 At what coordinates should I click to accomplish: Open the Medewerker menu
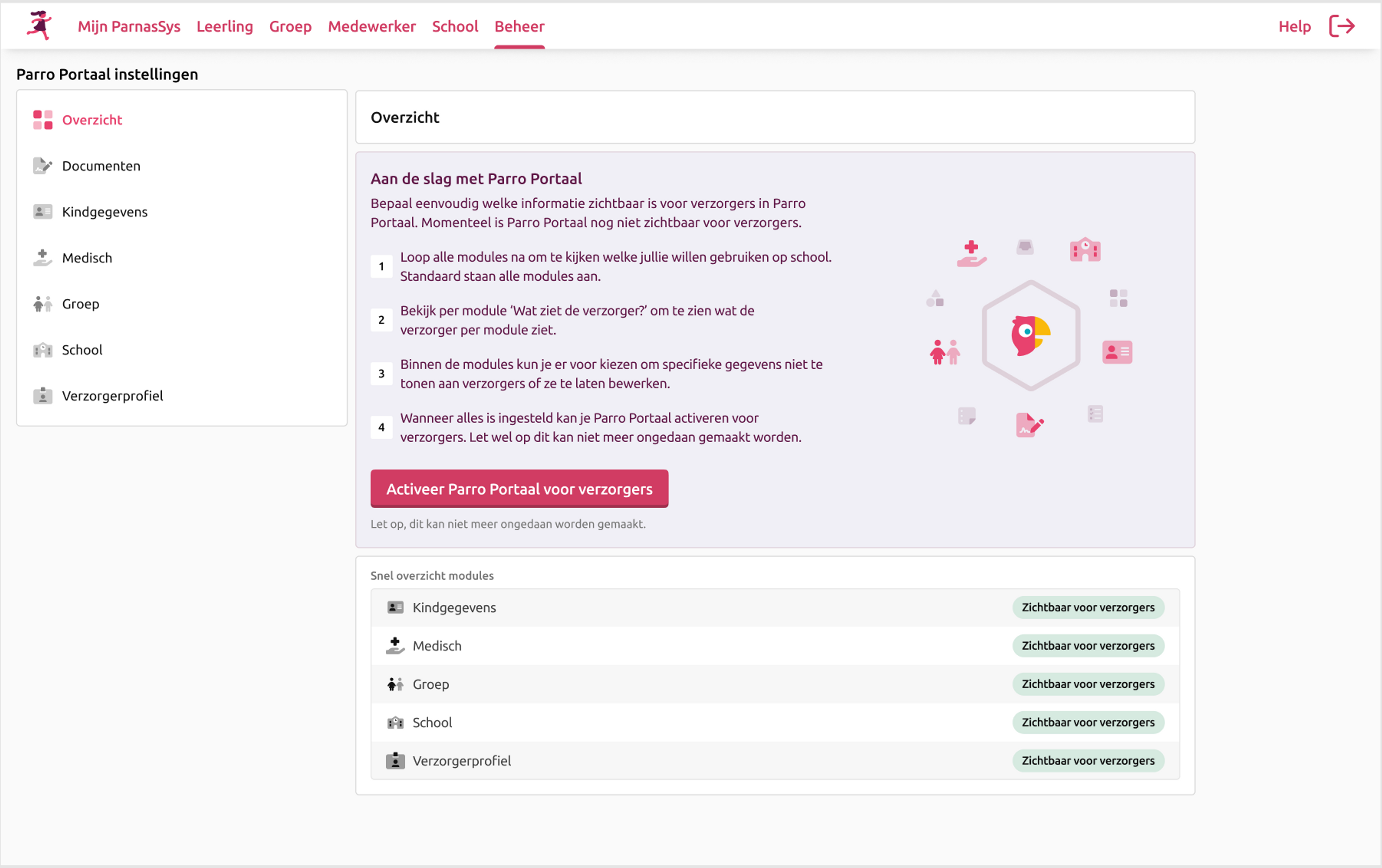pos(371,26)
